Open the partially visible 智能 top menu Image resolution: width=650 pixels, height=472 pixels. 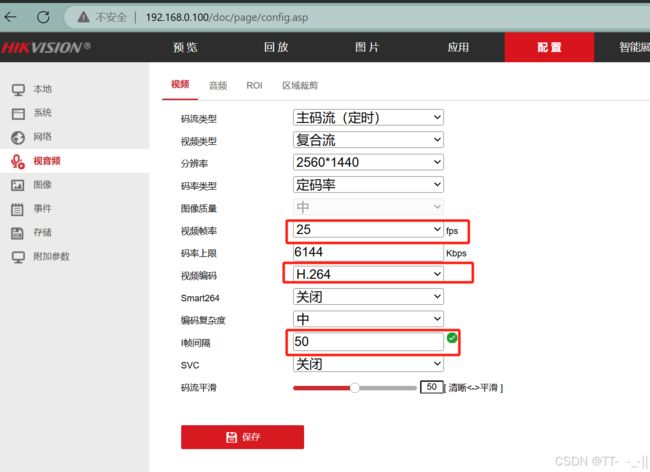(x=634, y=47)
